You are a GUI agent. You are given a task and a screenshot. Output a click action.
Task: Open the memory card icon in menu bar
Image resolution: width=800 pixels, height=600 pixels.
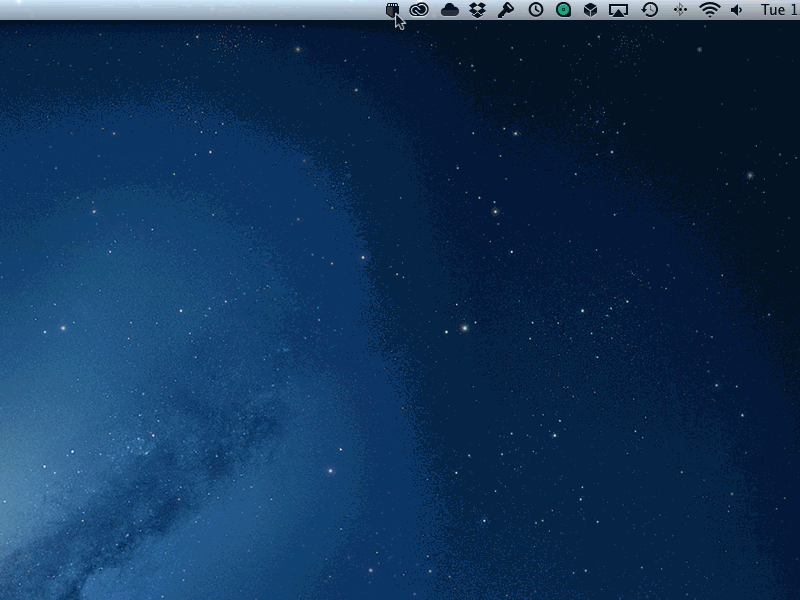pyautogui.click(x=392, y=10)
